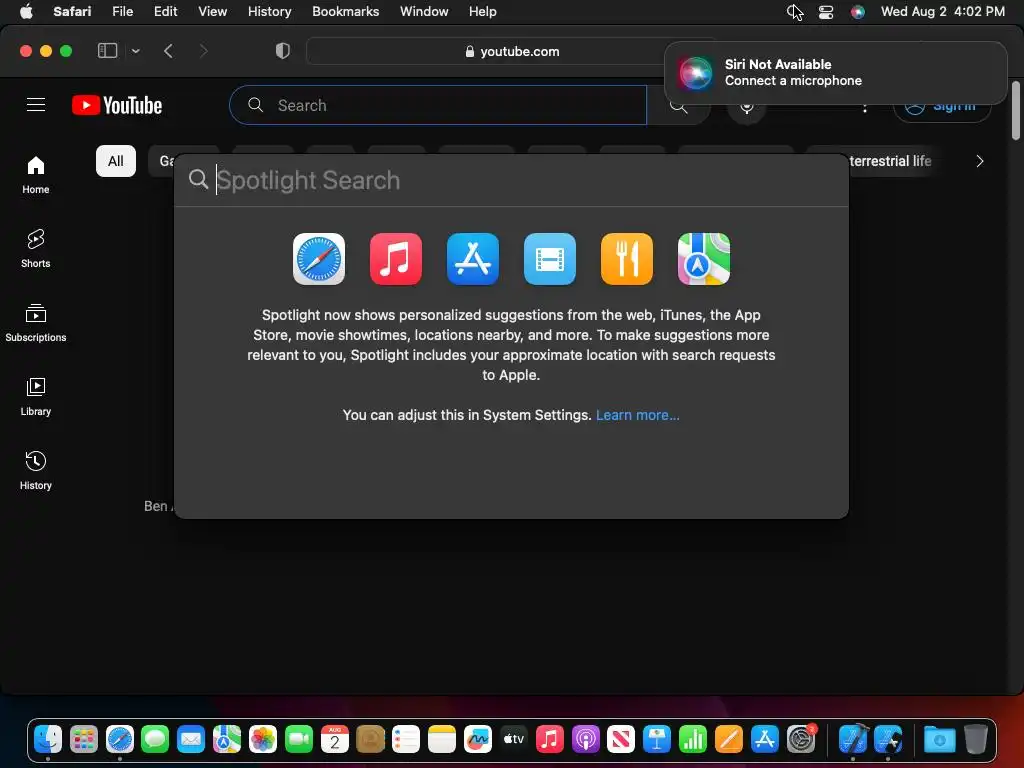Open the File menu
Image resolution: width=1024 pixels, height=768 pixels.
point(122,11)
